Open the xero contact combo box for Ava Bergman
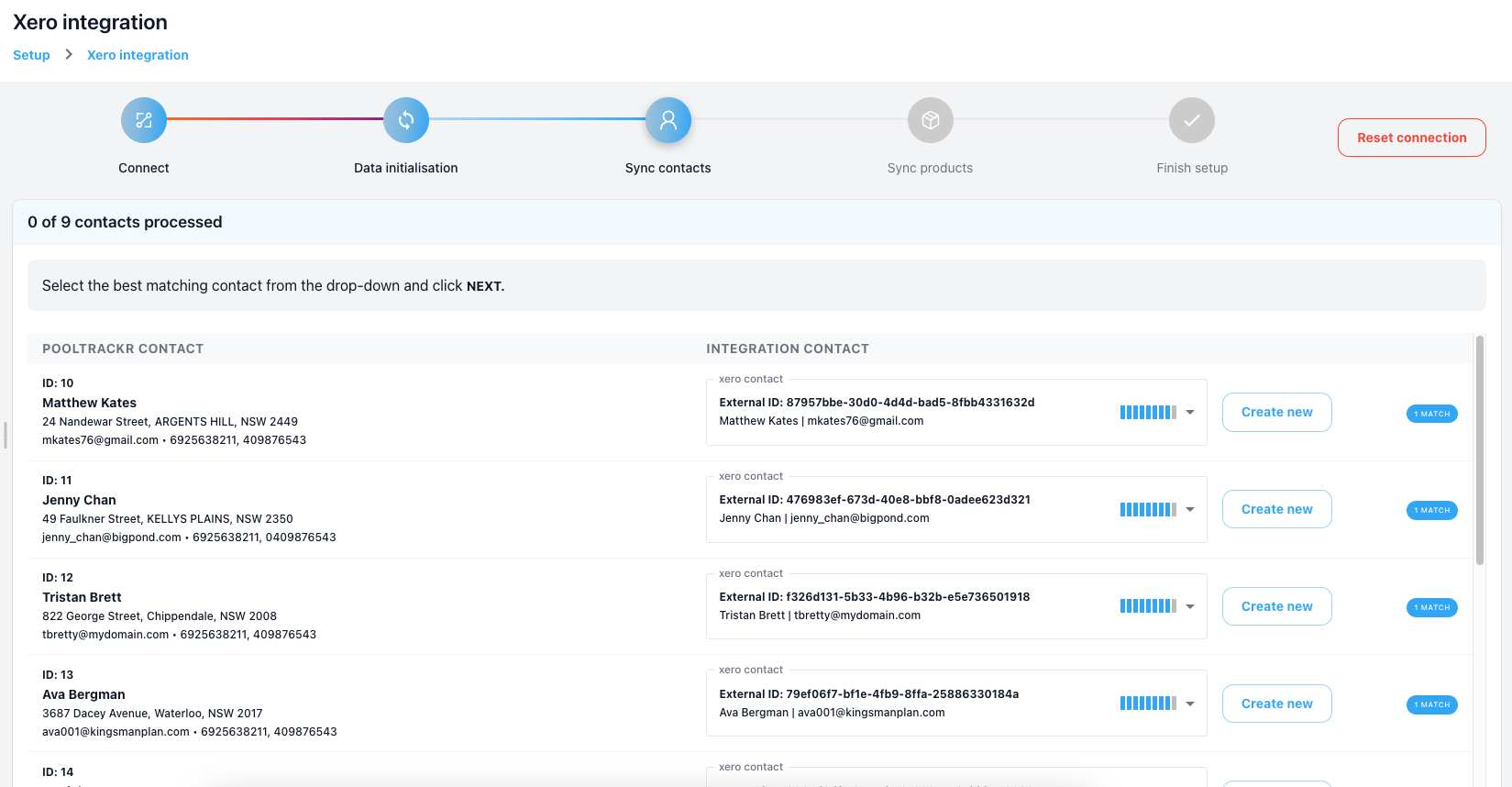 click(956, 704)
